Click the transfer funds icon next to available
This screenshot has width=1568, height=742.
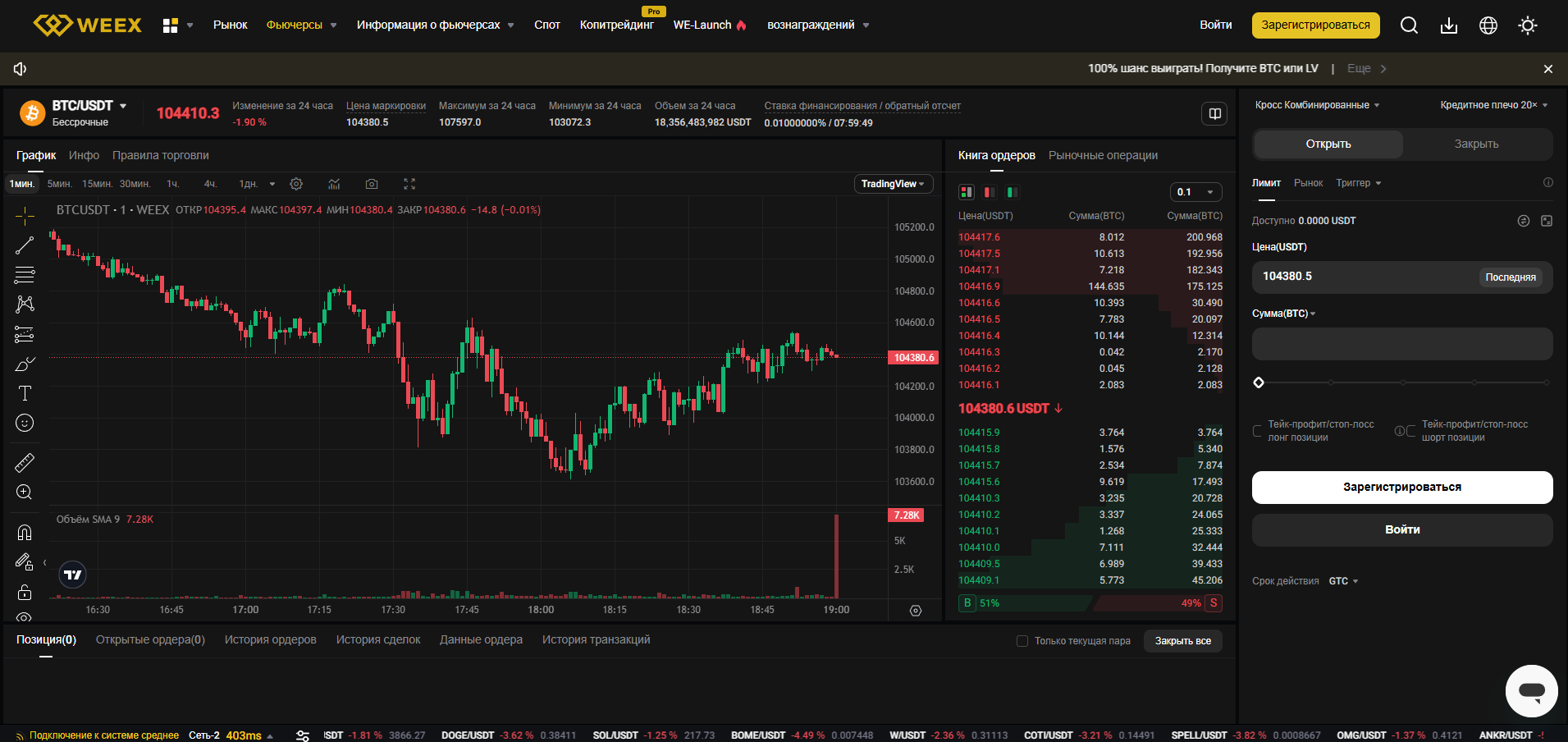point(1524,221)
